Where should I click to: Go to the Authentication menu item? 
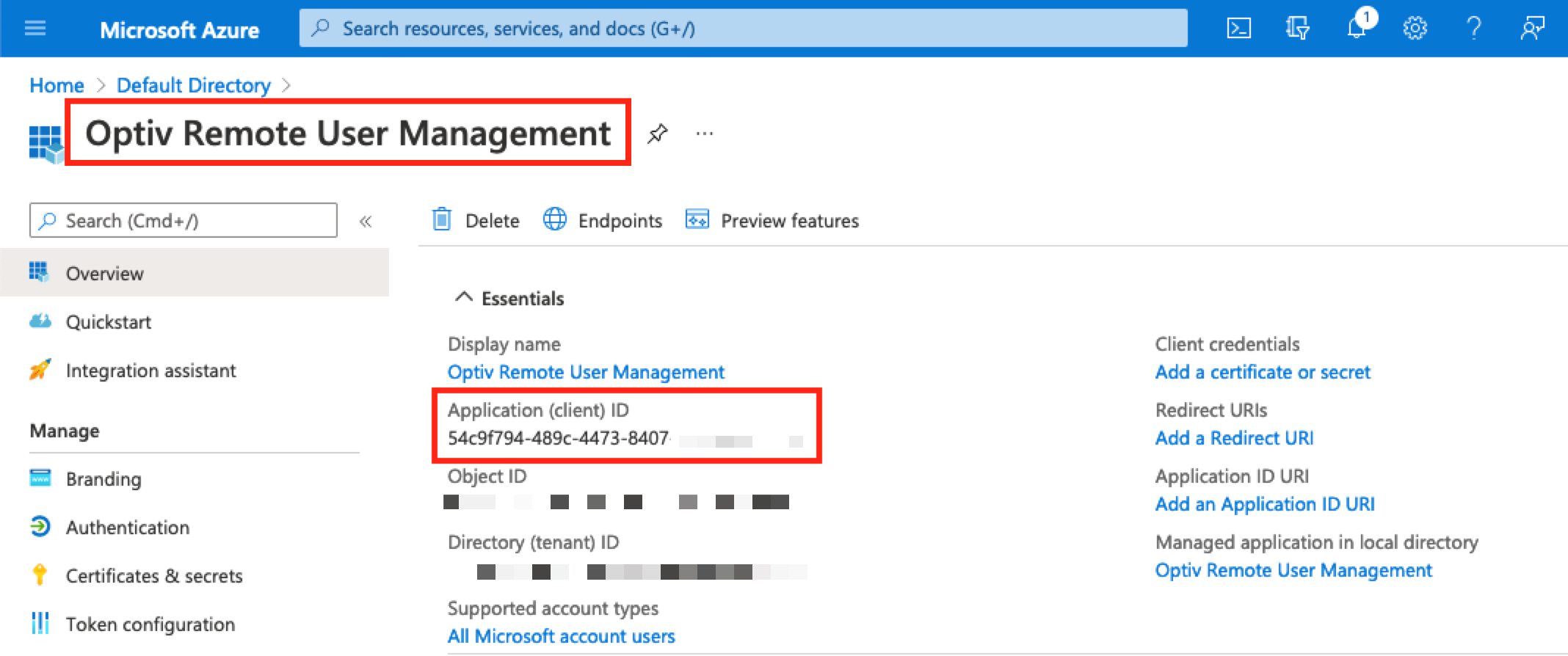pyautogui.click(x=127, y=528)
